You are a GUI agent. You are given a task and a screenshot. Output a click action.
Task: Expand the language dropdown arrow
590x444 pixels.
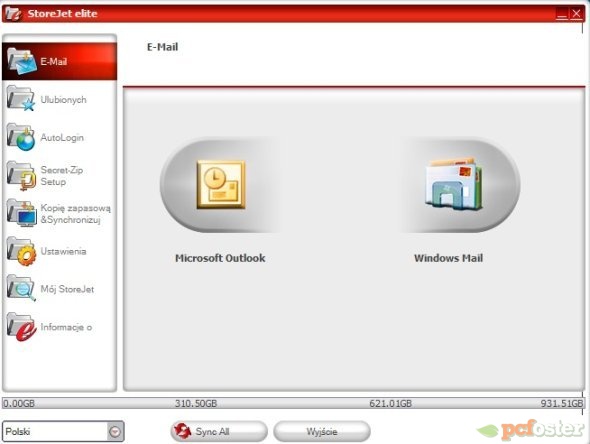pos(115,431)
